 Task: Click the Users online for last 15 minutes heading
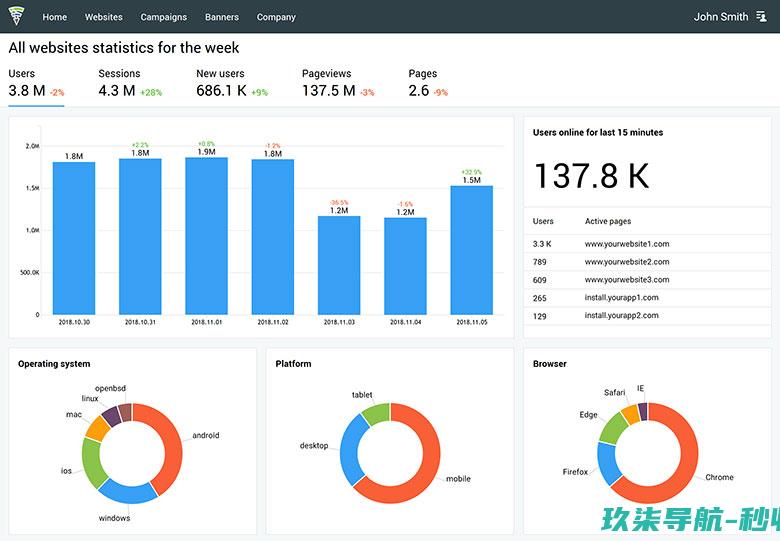598,133
